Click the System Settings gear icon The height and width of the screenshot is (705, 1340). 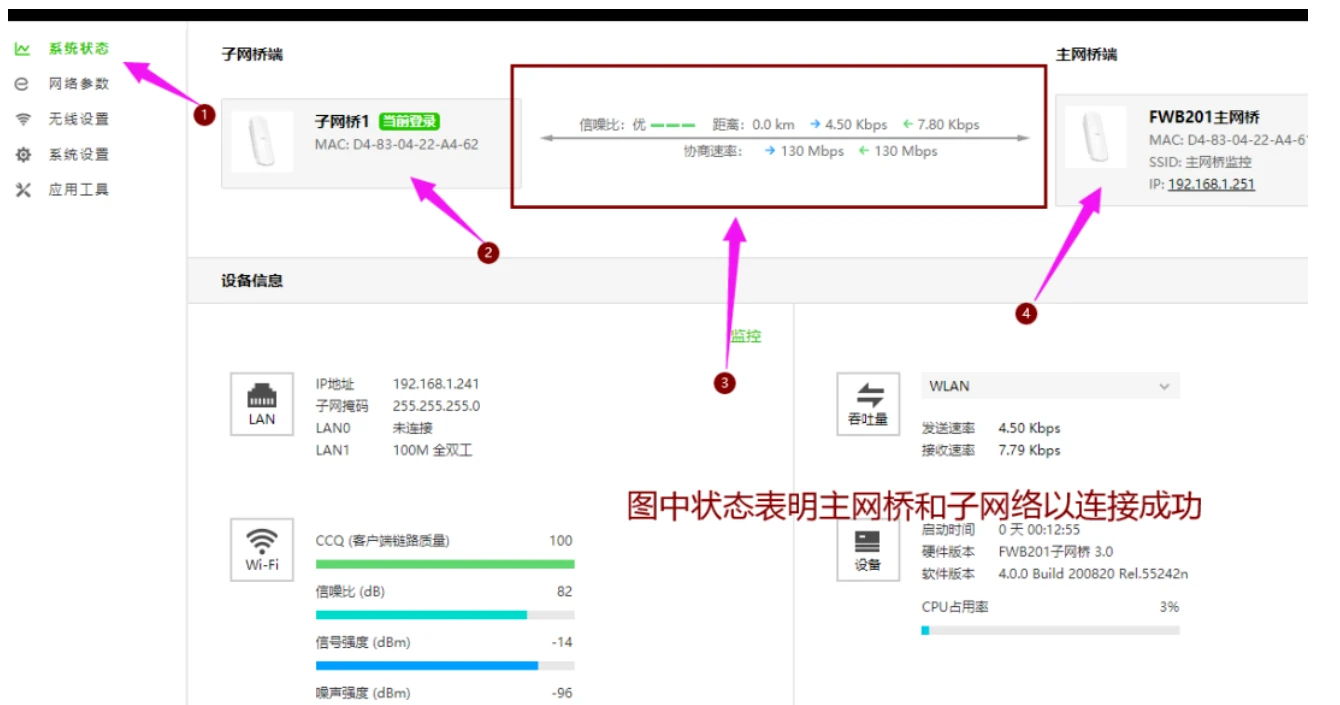point(22,155)
